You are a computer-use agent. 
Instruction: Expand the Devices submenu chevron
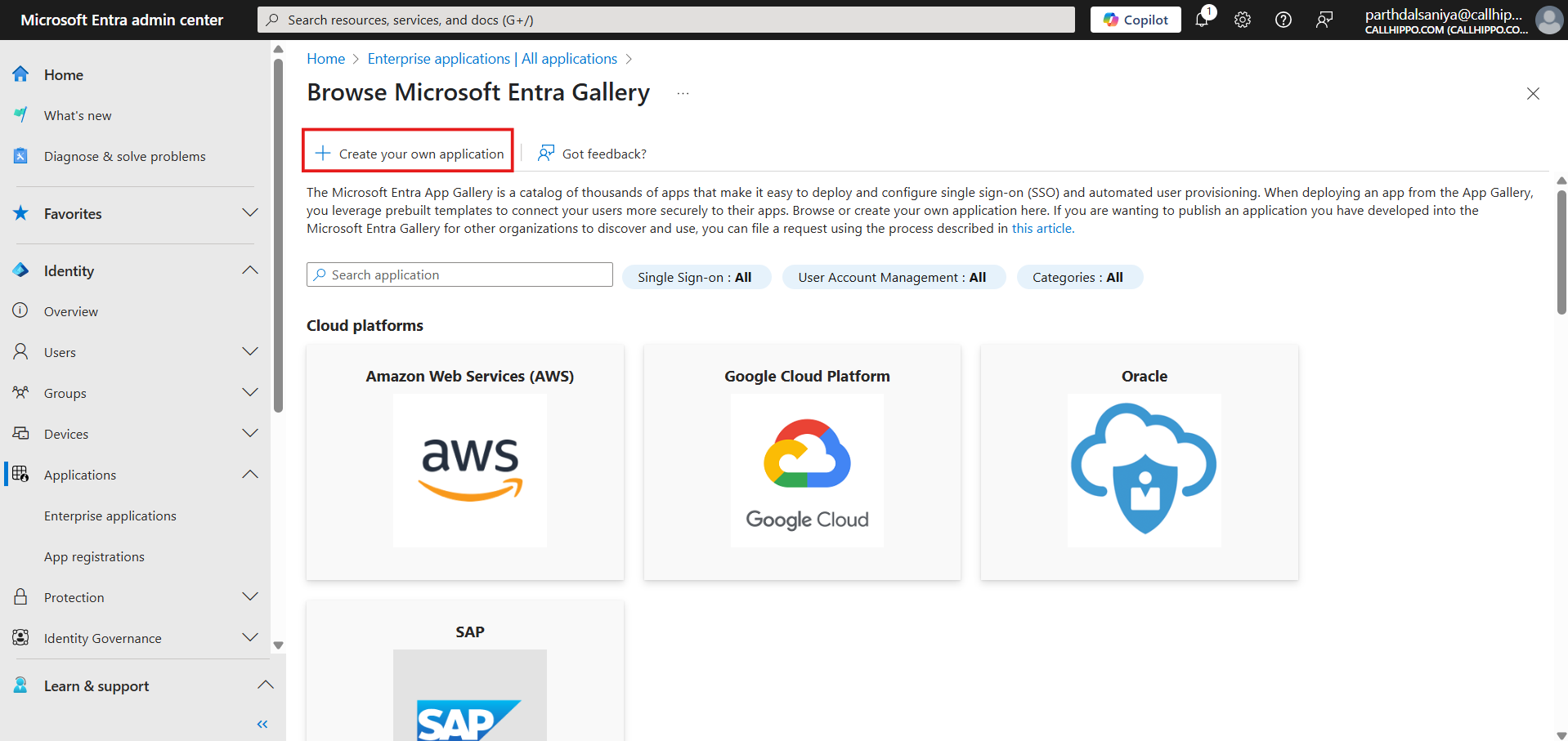point(250,434)
